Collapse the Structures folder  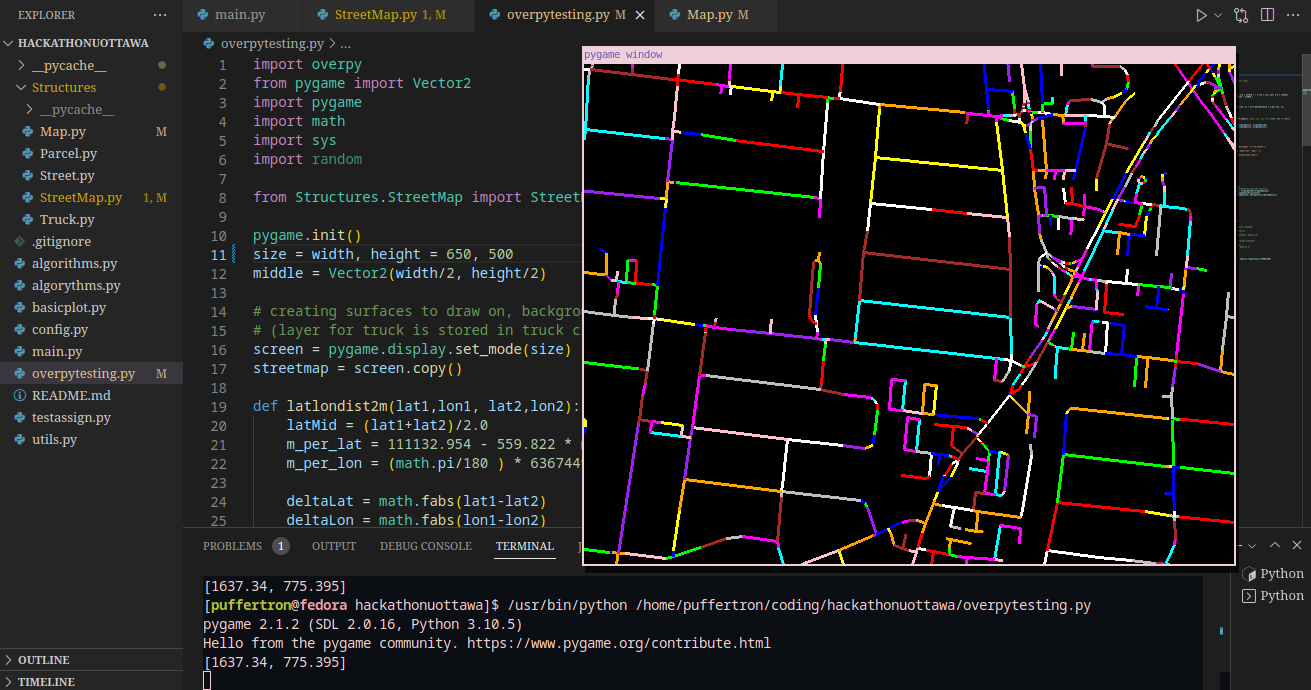(x=64, y=87)
